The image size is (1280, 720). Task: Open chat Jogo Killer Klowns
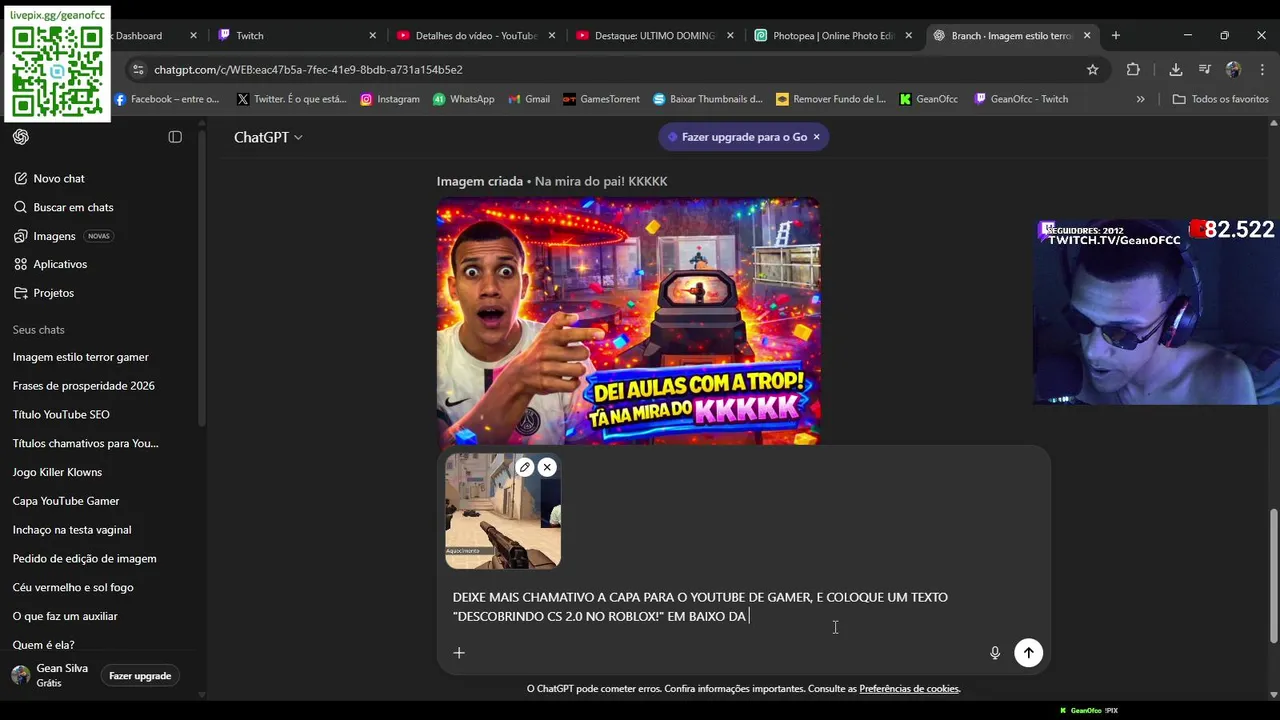click(57, 472)
